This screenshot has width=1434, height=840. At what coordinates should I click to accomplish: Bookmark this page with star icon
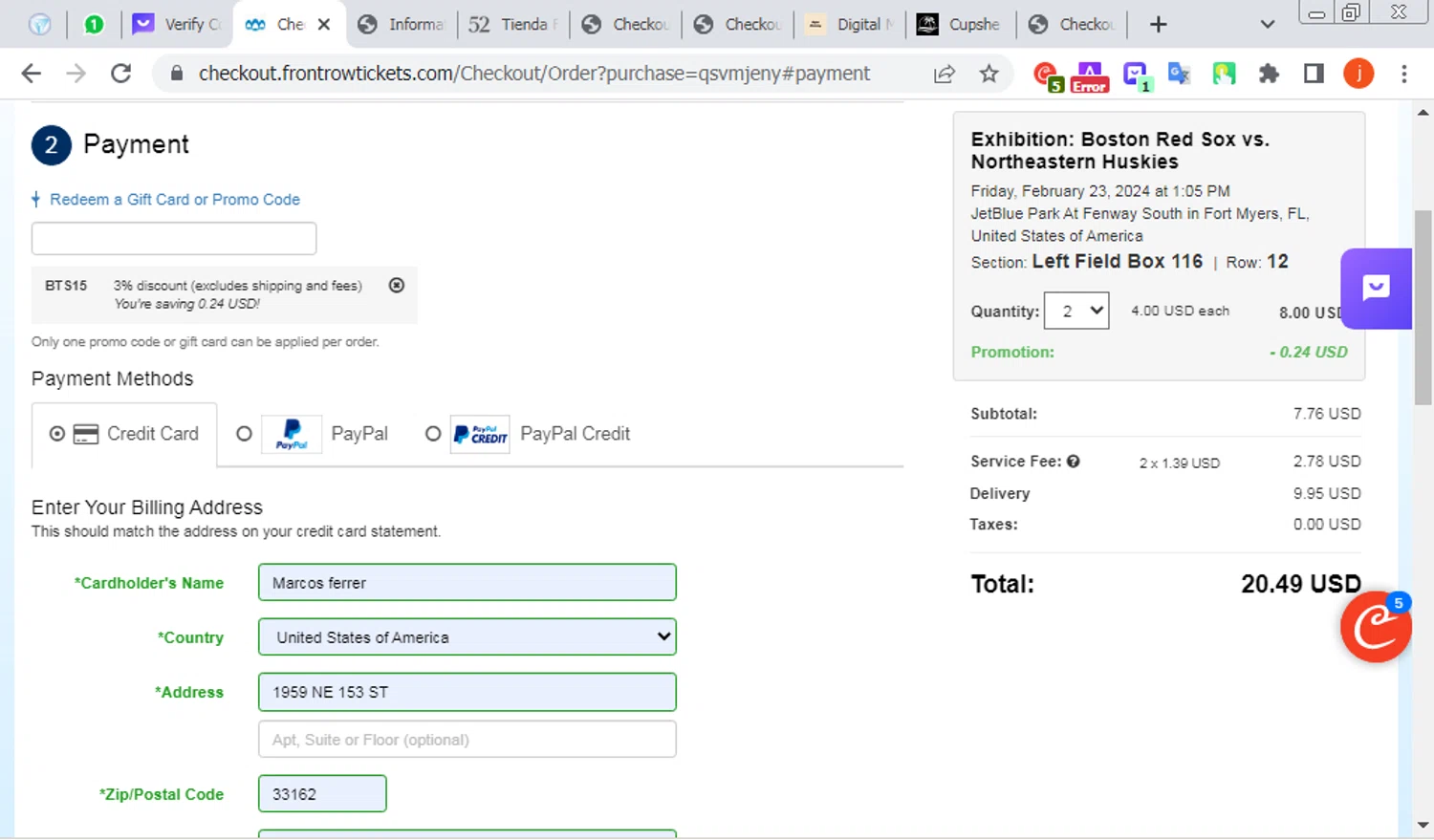989,74
